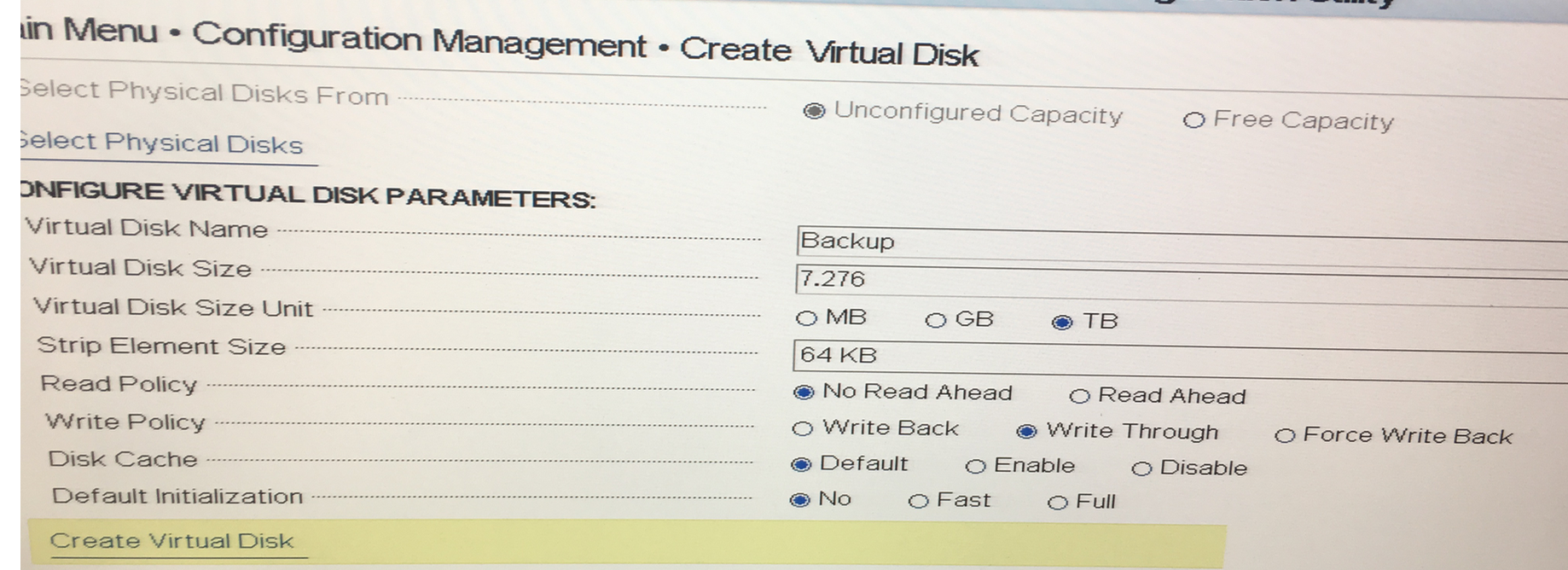Open Select Physical Disks link
The image size is (1568, 570).
[x=162, y=143]
